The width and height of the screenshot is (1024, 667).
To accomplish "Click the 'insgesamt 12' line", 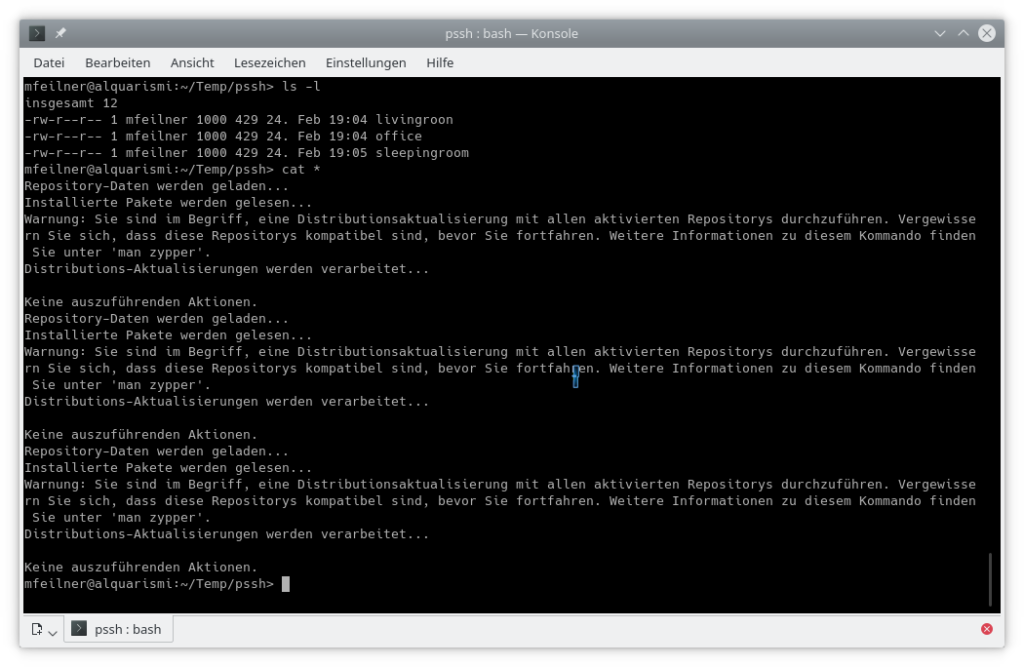I will (x=71, y=103).
